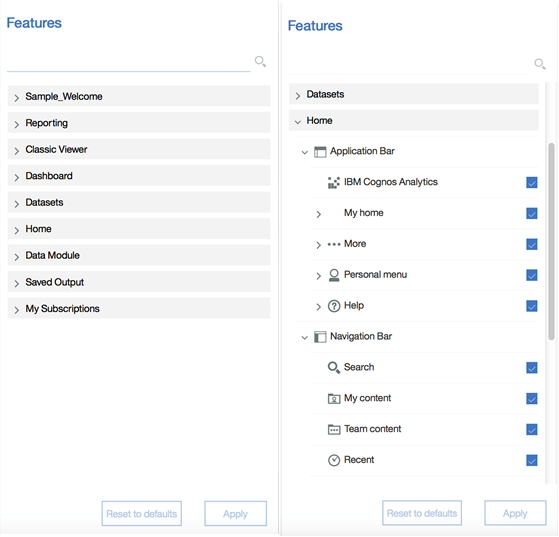
Task: Click the search icon in left Features panel
Action: 260,61
